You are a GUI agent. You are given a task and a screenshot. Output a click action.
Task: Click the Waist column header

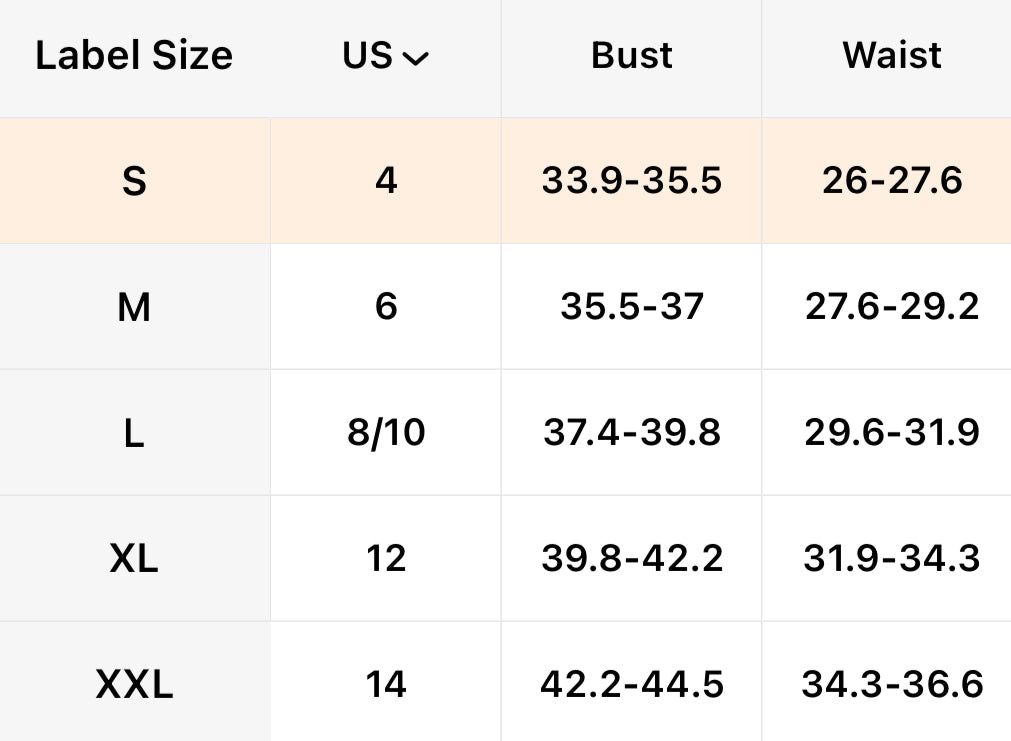[892, 57]
